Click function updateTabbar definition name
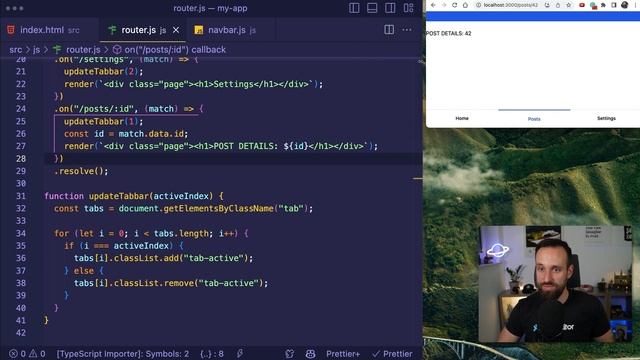This screenshot has height=360, width=640. pos(119,196)
